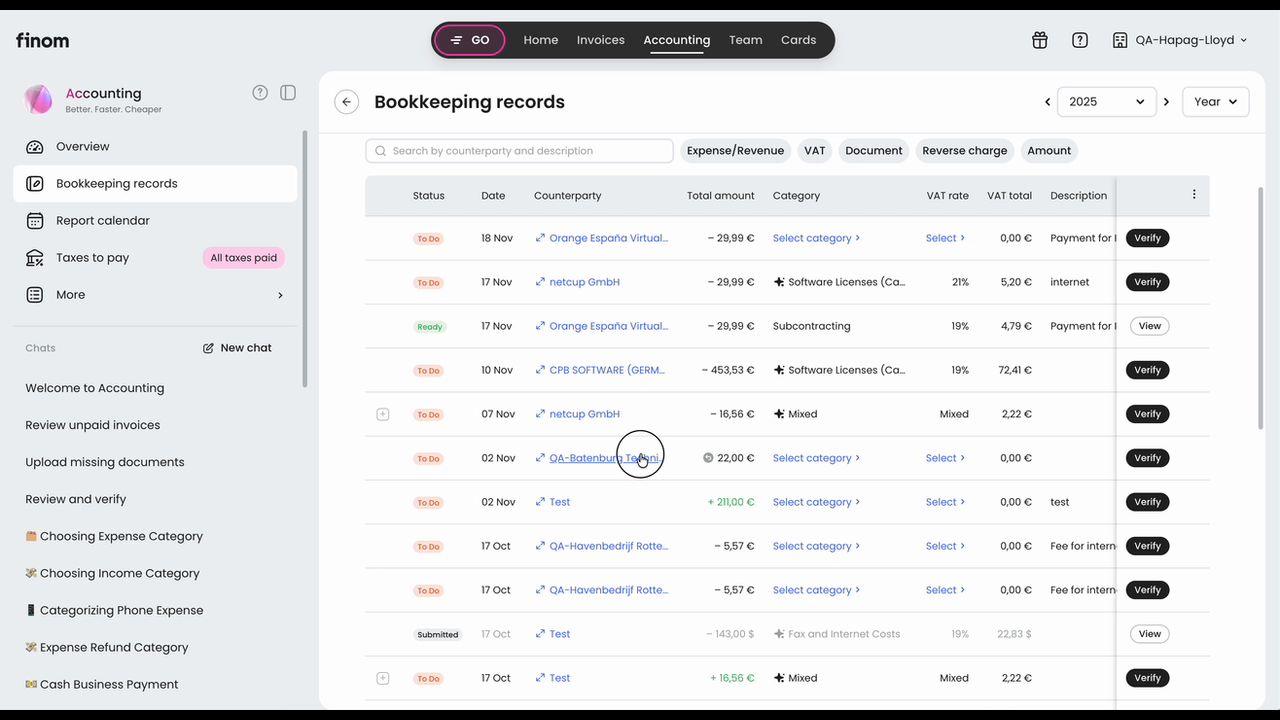Open VAT Select for QA-Batenburg row
This screenshot has height=720, width=1280.
pyautogui.click(x=945, y=458)
